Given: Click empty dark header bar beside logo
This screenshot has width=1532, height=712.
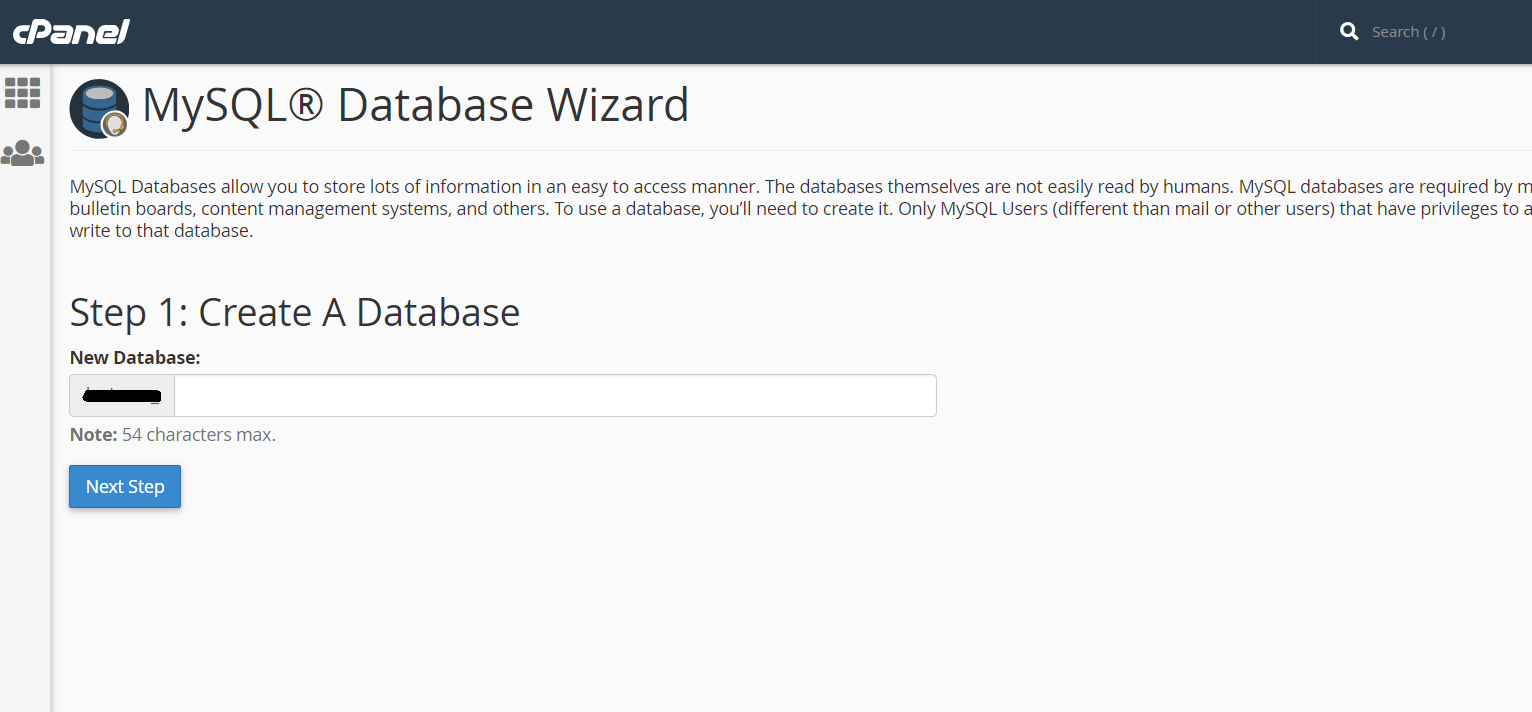Looking at the screenshot, I should [x=700, y=32].
